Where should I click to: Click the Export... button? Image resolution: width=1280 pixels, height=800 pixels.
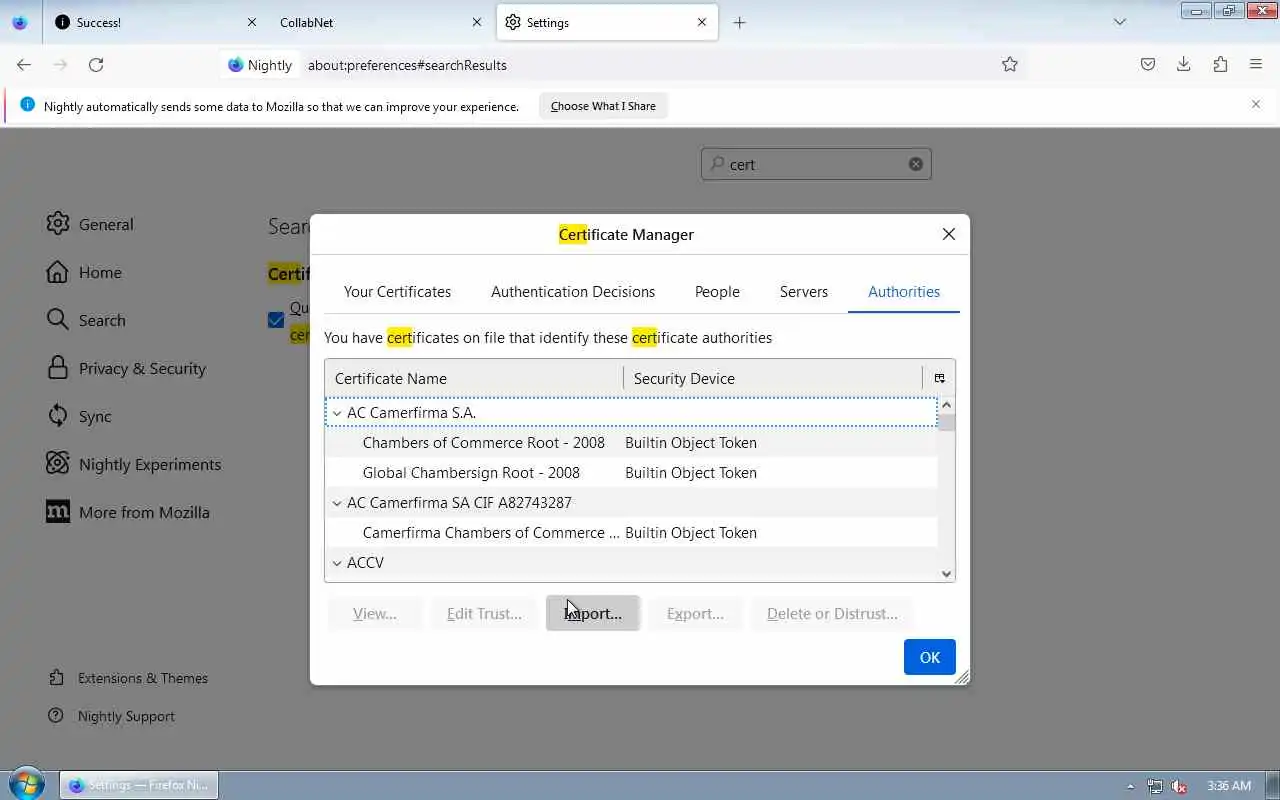[x=695, y=613]
